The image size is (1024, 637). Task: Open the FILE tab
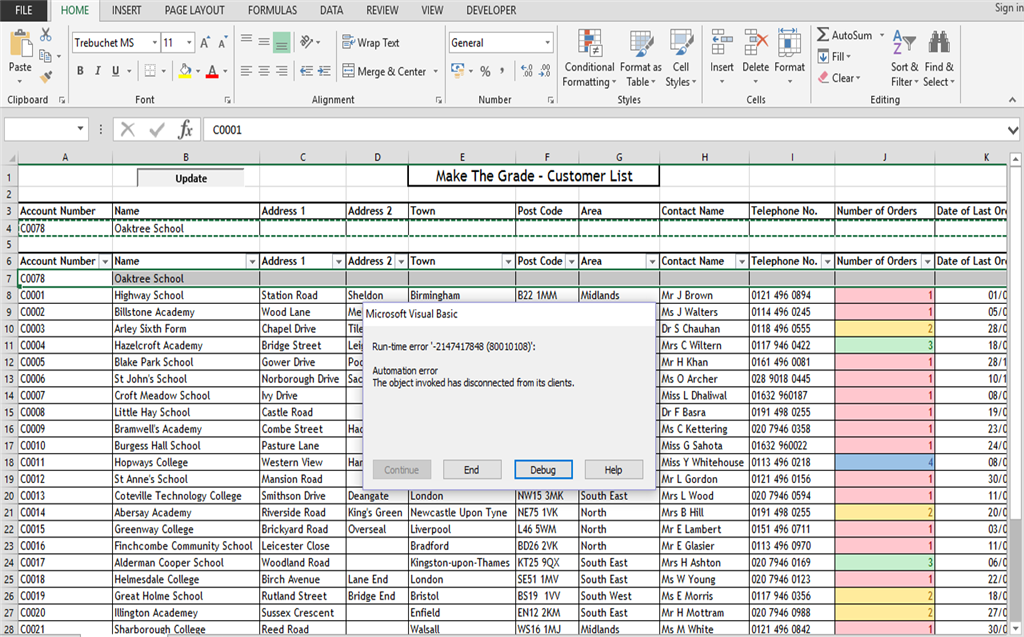[24, 10]
